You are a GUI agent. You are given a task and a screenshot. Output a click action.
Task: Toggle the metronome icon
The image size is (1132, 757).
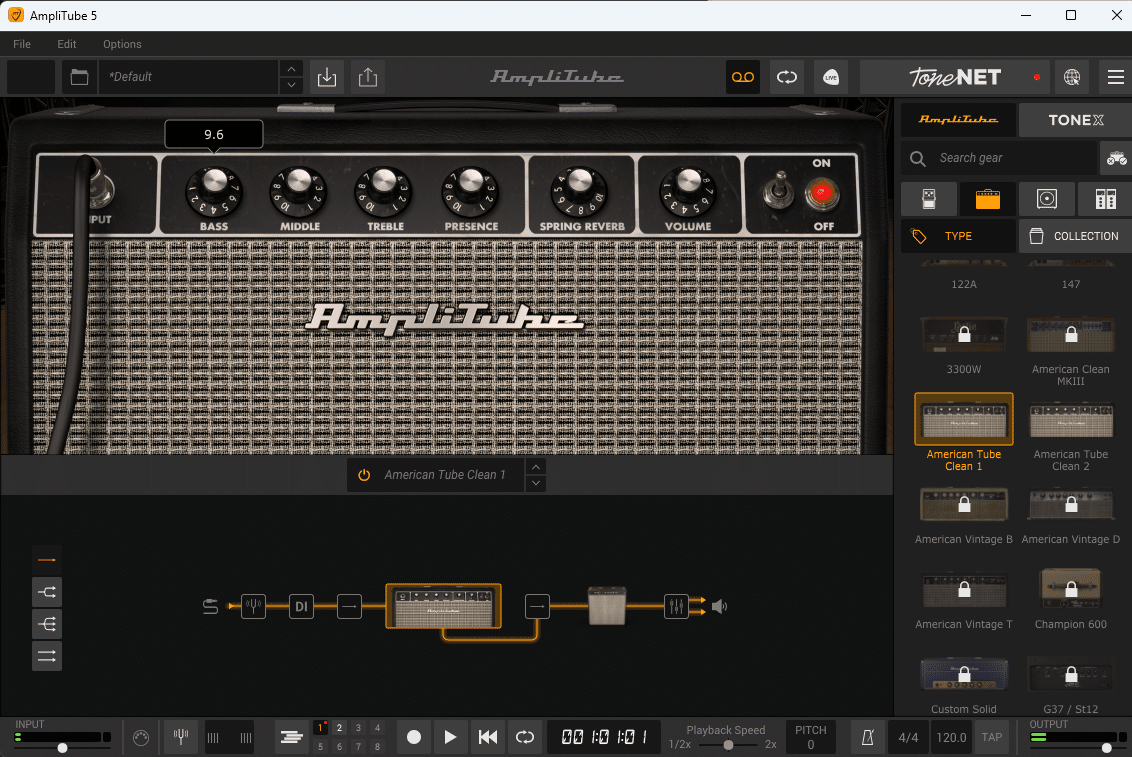point(868,738)
